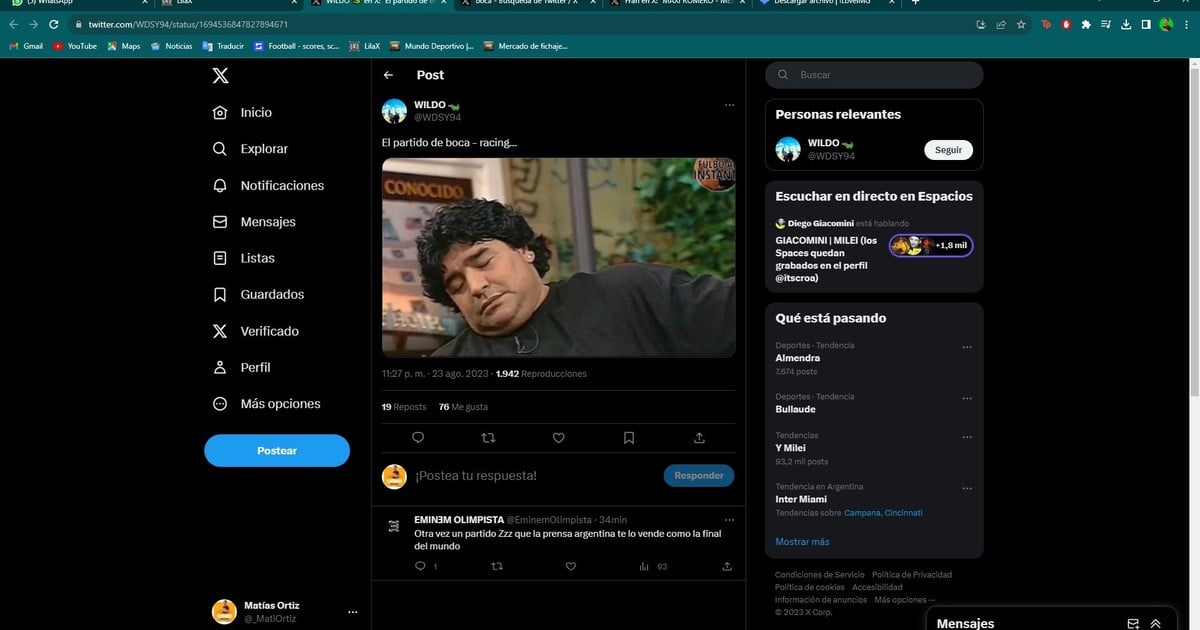Share WILDO's post
Screen dimensions: 1200x630
point(699,438)
